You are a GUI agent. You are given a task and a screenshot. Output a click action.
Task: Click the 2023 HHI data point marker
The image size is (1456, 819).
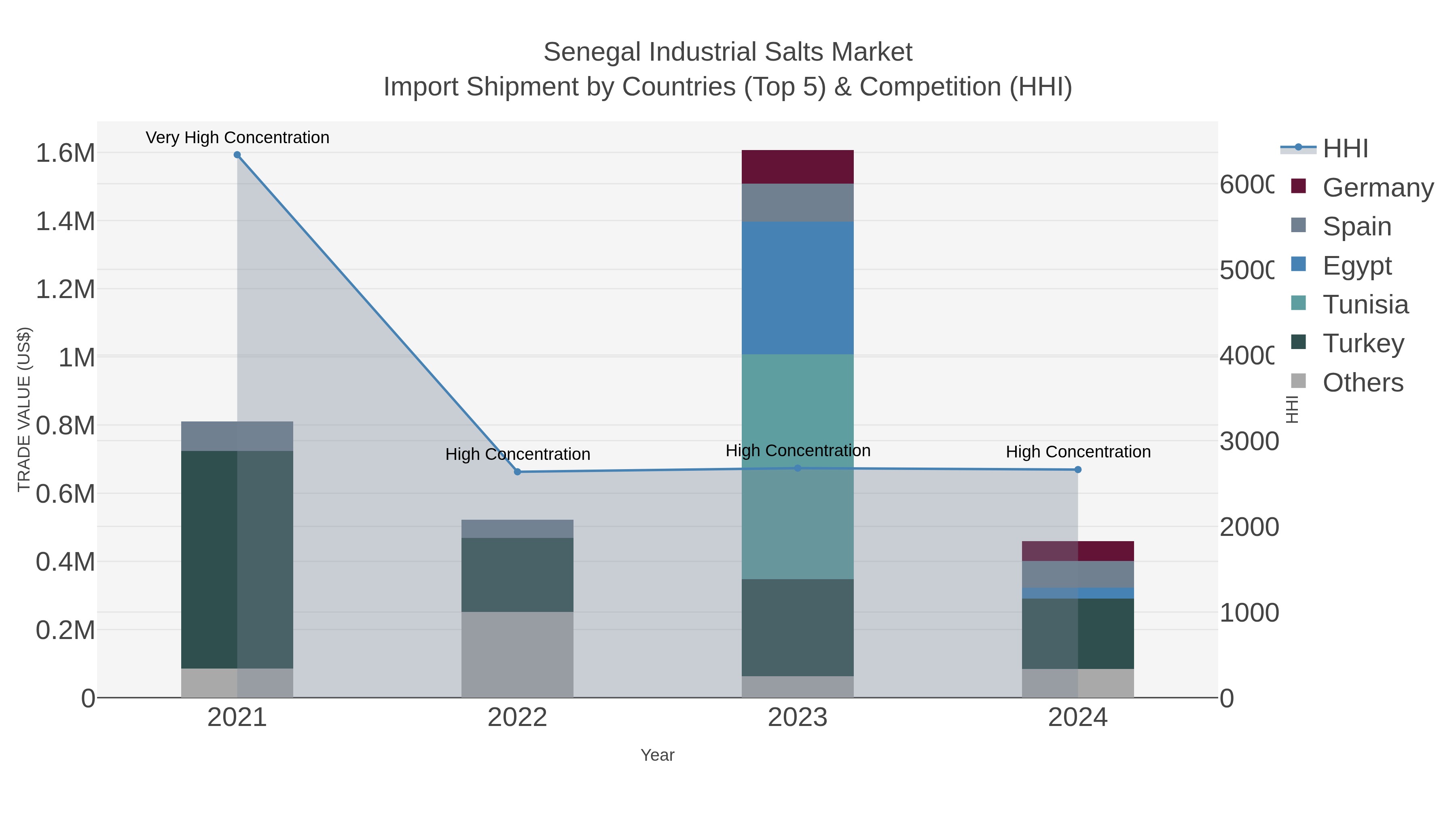point(798,469)
